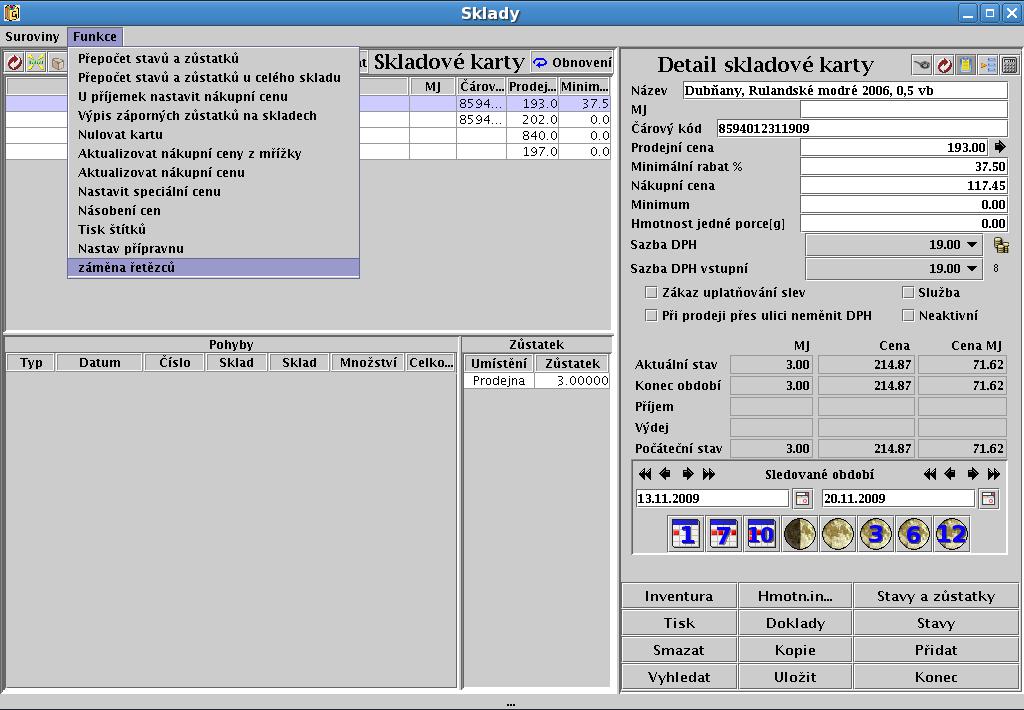
Task: Select the 7-day calendar period icon
Action: [724, 534]
